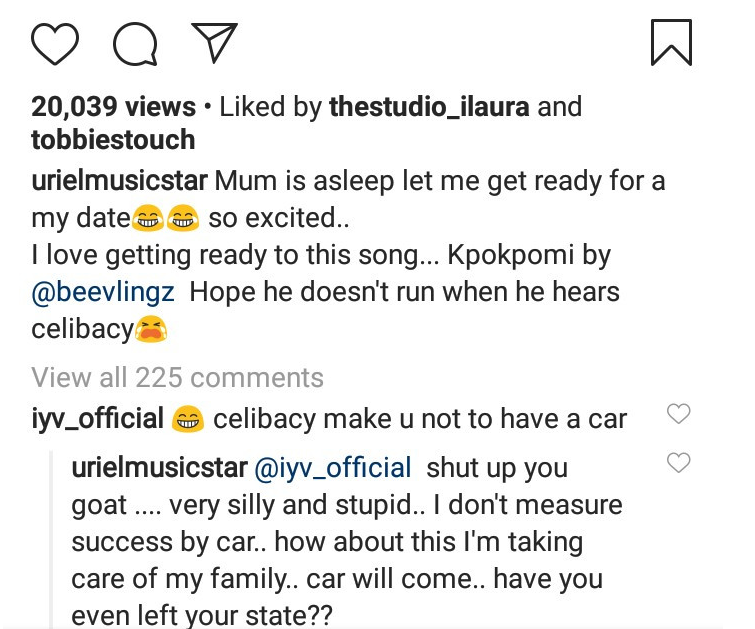Open comments via the speech bubble icon
This screenshot has width=755, height=629.
tap(134, 44)
